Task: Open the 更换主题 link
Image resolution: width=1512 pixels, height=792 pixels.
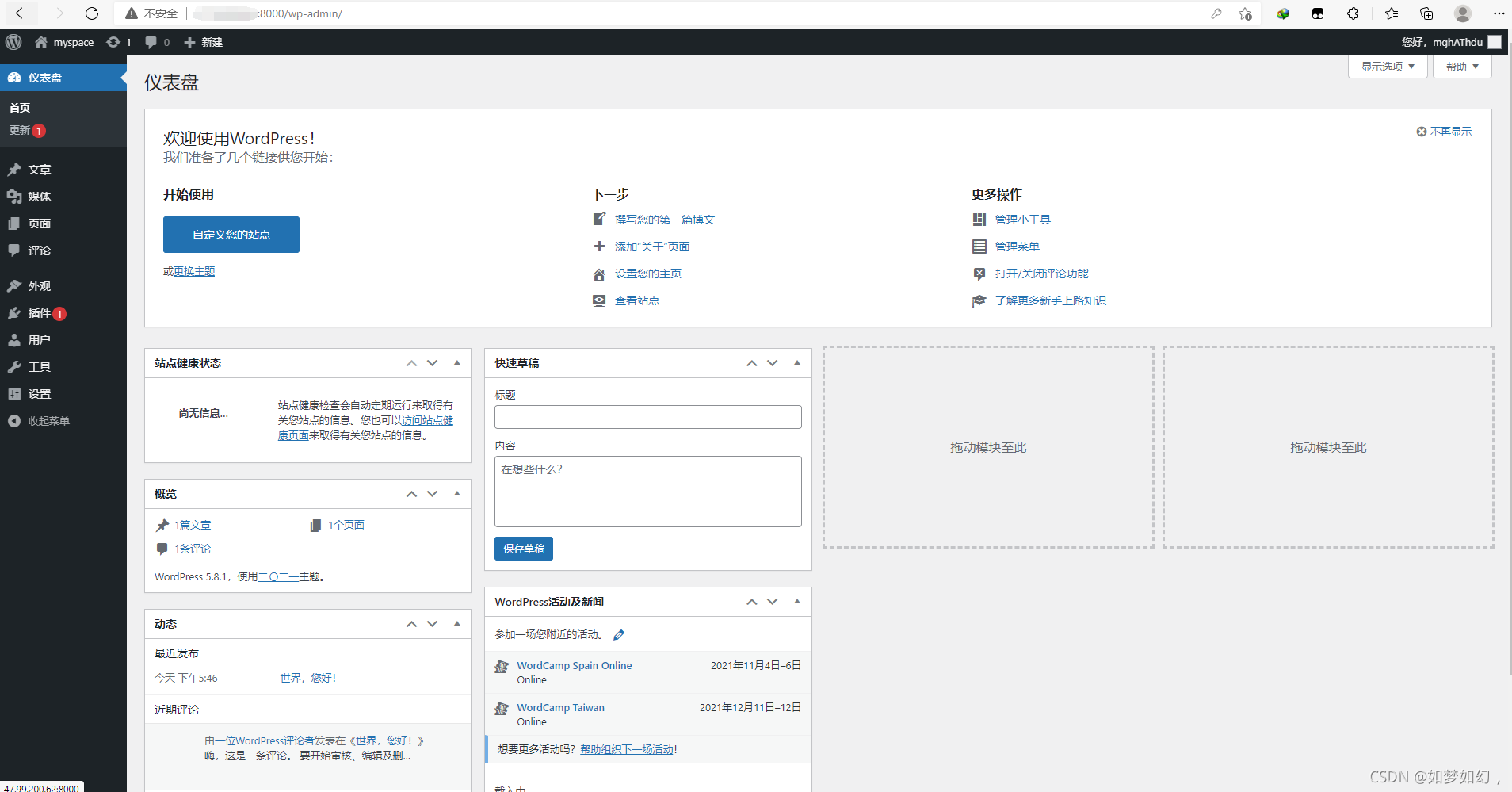Action: click(194, 271)
